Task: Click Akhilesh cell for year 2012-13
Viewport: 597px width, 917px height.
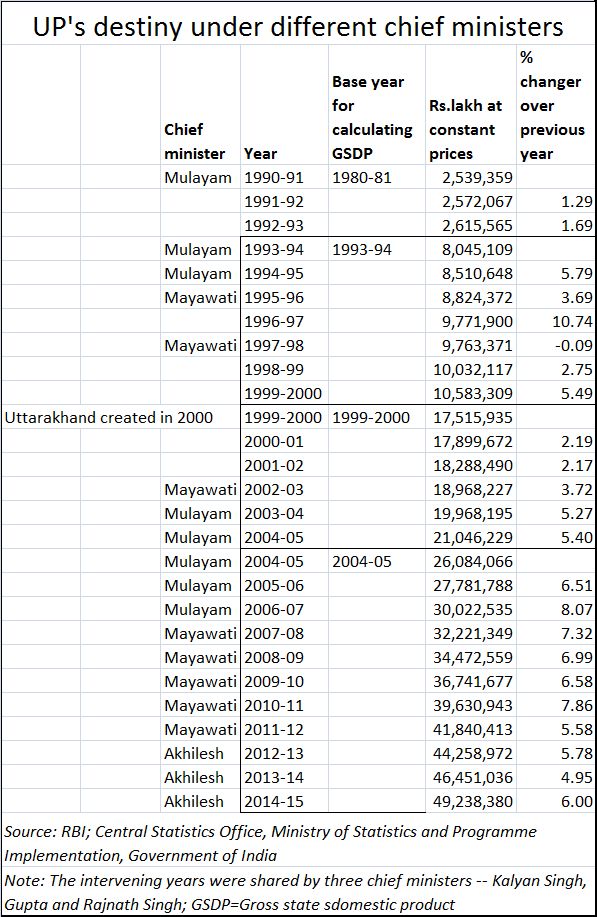Action: click(x=194, y=753)
